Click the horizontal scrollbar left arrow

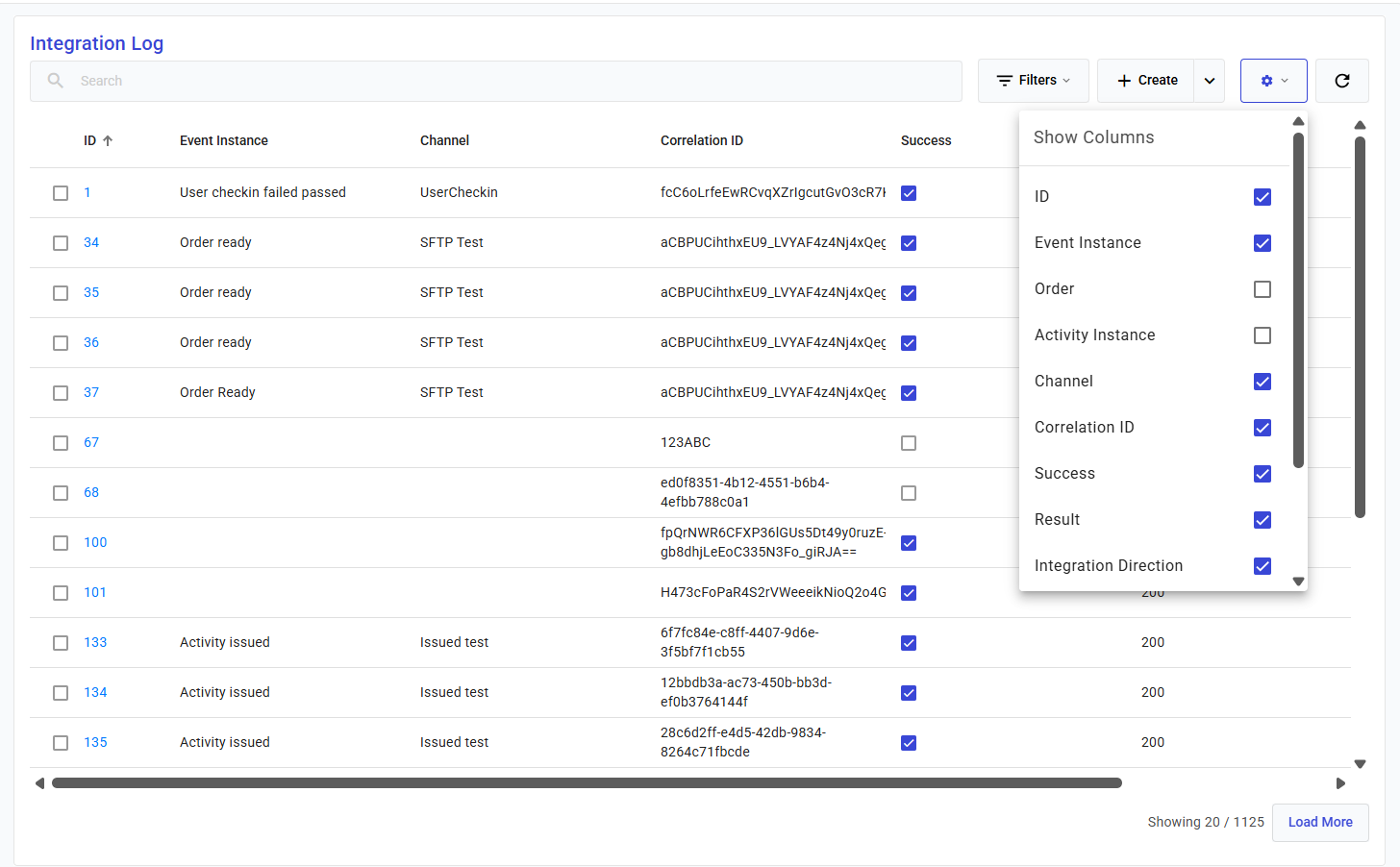point(39,783)
